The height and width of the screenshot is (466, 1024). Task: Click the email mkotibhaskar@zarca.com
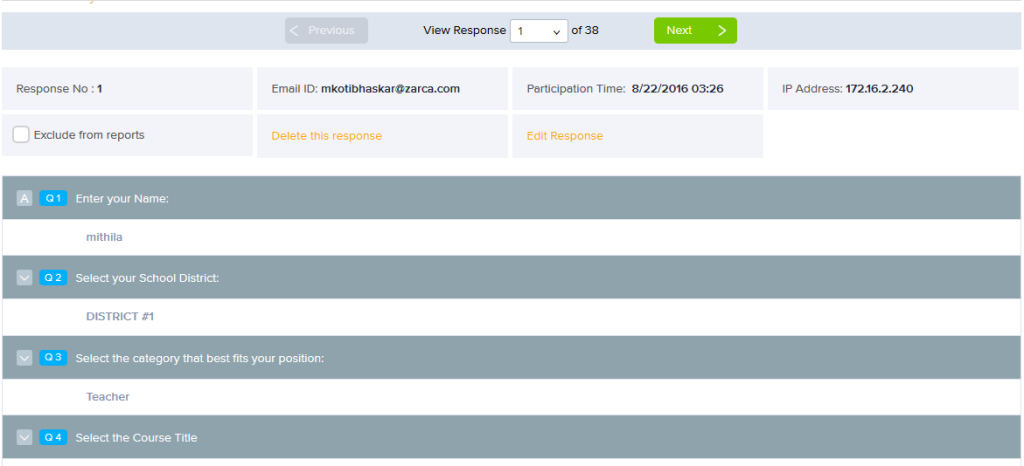pyautogui.click(x=390, y=89)
